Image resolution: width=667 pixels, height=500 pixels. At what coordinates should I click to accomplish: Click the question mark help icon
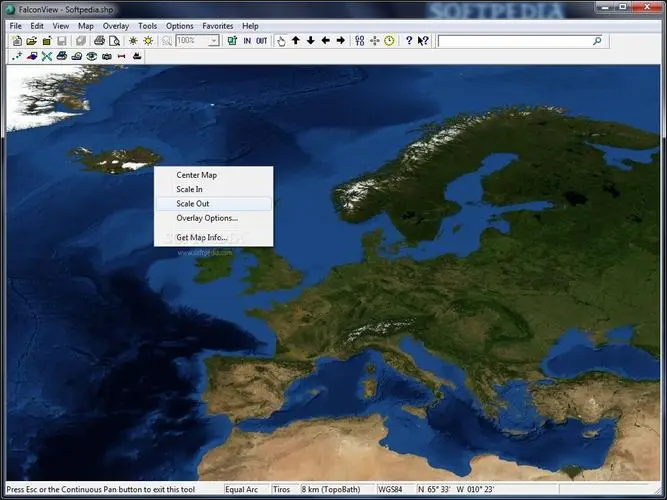pos(408,41)
